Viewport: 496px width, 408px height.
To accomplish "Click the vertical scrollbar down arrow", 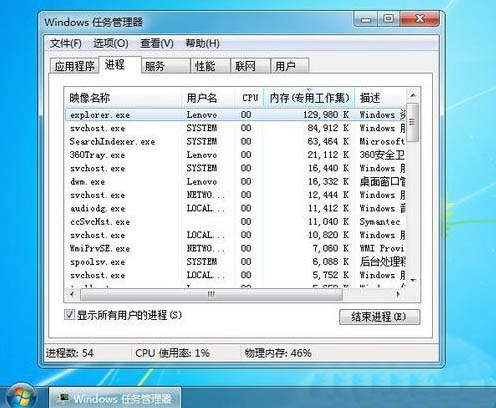I will [413, 280].
